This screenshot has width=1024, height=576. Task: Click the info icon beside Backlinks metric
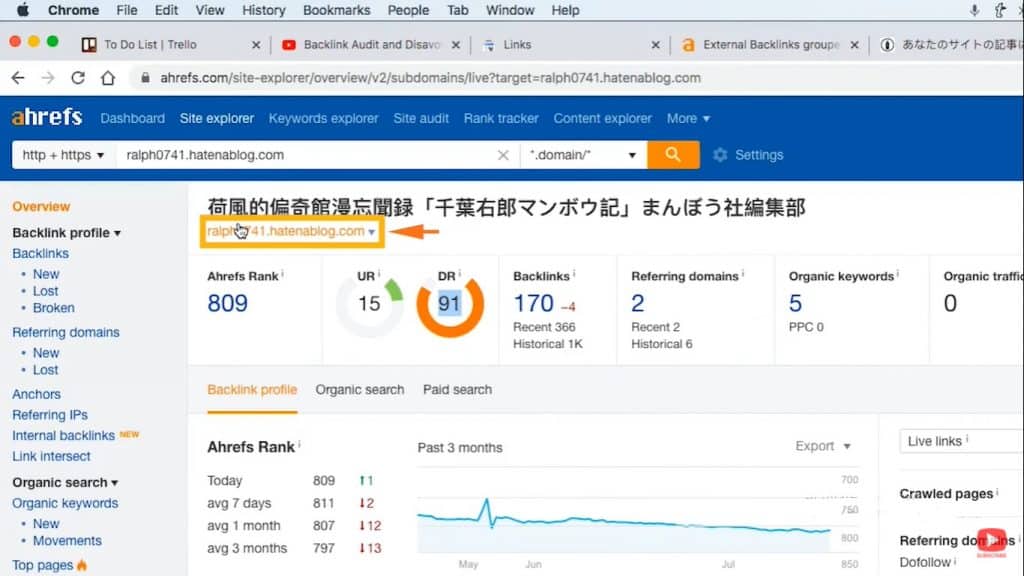tap(573, 274)
